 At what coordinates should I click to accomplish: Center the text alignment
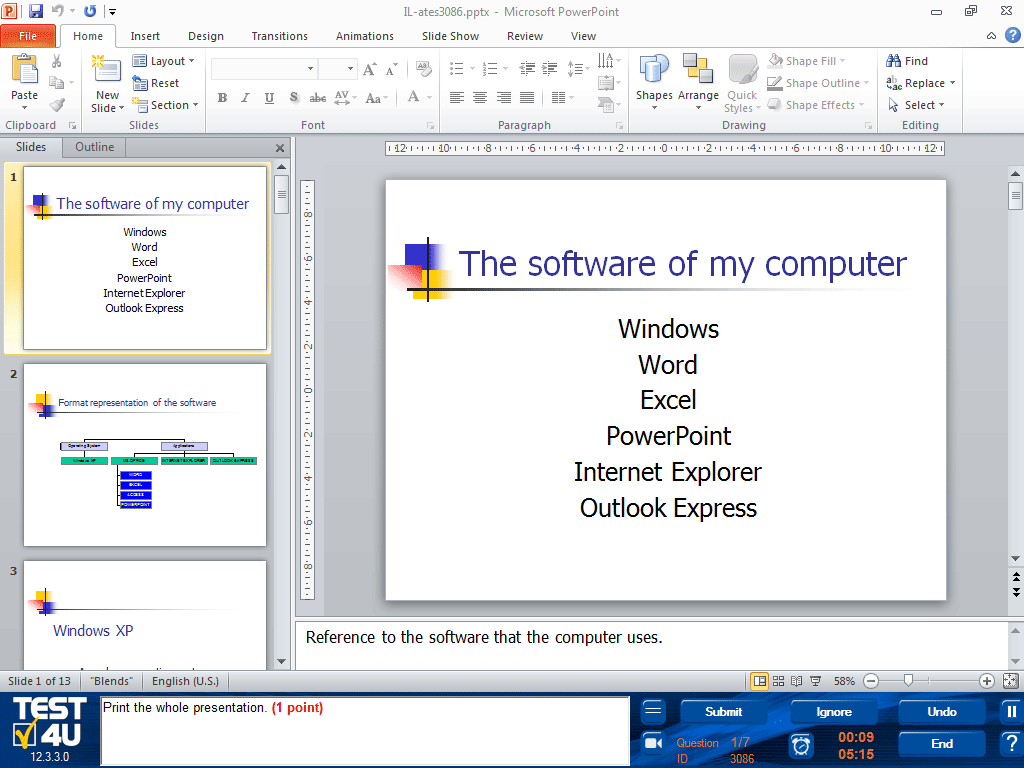pos(480,97)
